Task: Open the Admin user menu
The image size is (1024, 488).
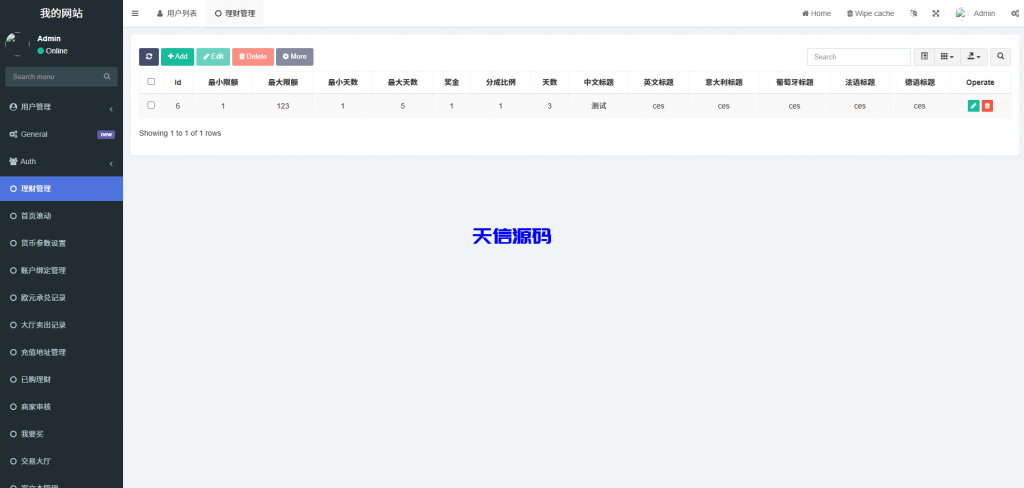Action: click(976, 13)
